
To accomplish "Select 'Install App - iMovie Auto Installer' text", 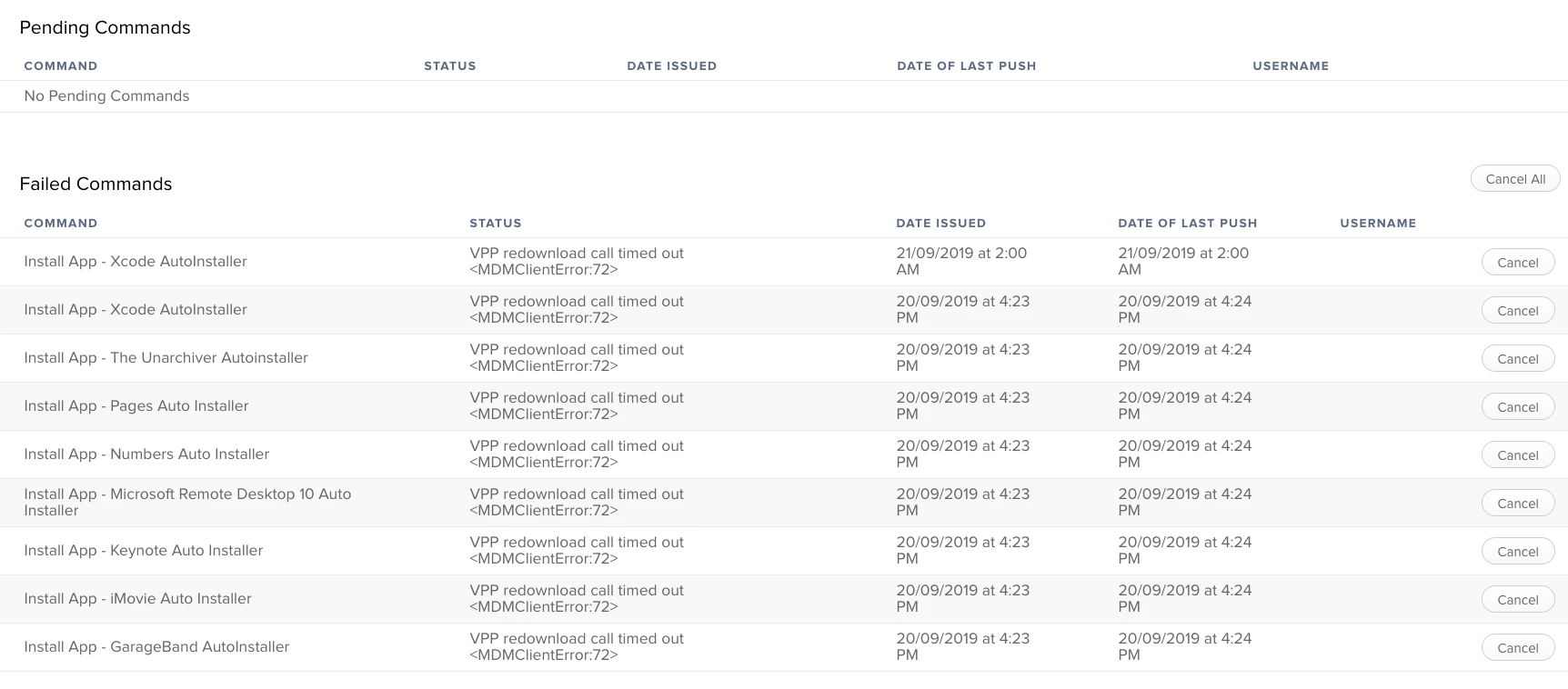I will click(x=137, y=599).
